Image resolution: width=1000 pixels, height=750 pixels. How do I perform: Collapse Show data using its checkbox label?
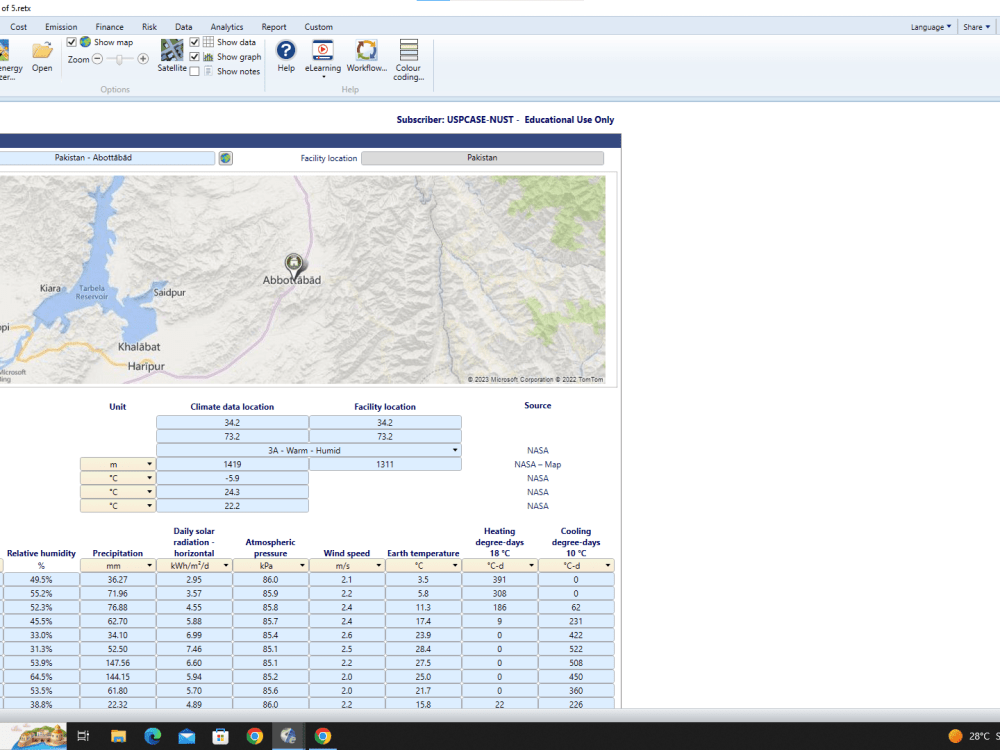194,42
